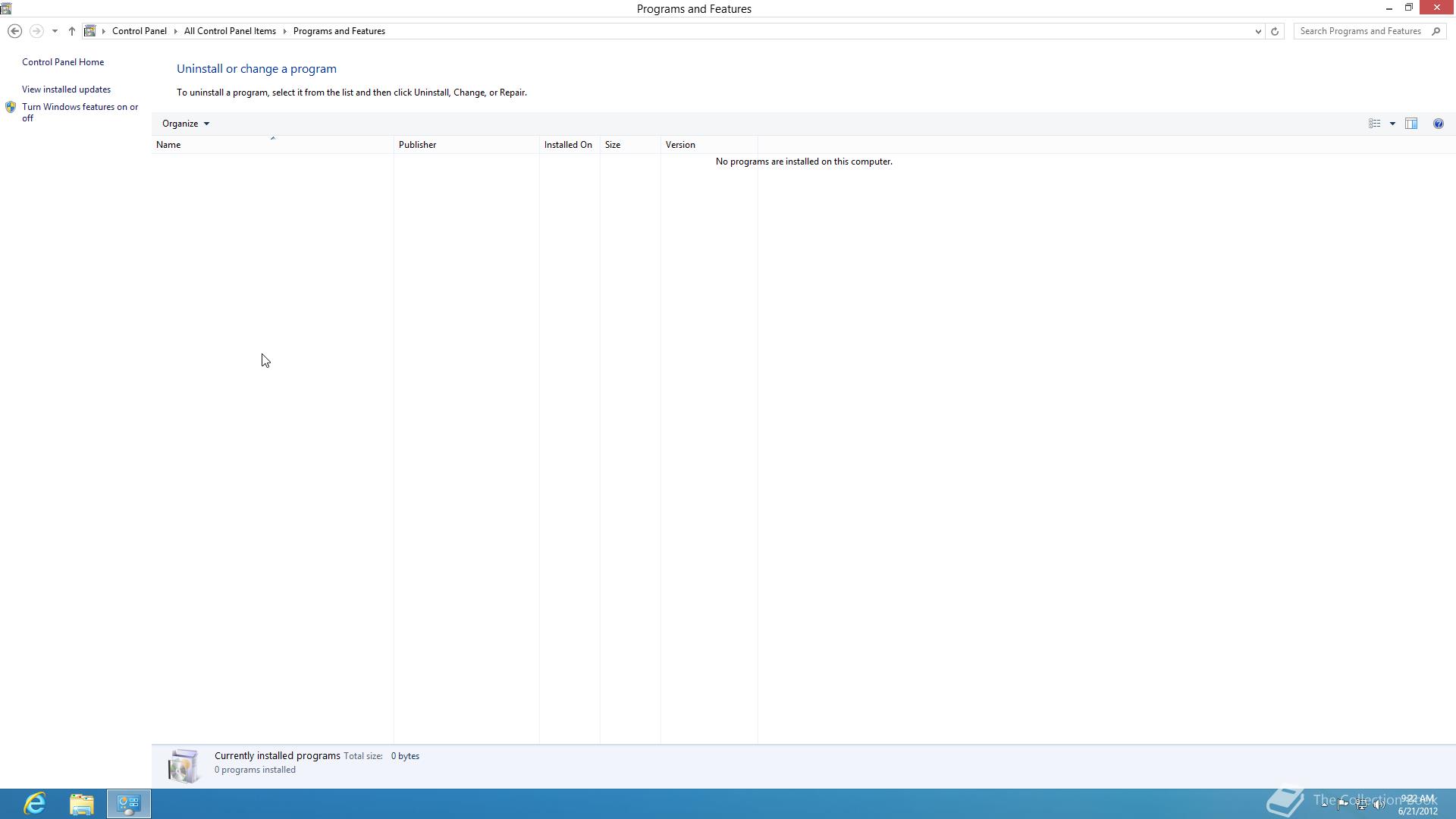Image resolution: width=1456 pixels, height=819 pixels.
Task: Open the view options dropdown arrow
Action: coord(1392,124)
